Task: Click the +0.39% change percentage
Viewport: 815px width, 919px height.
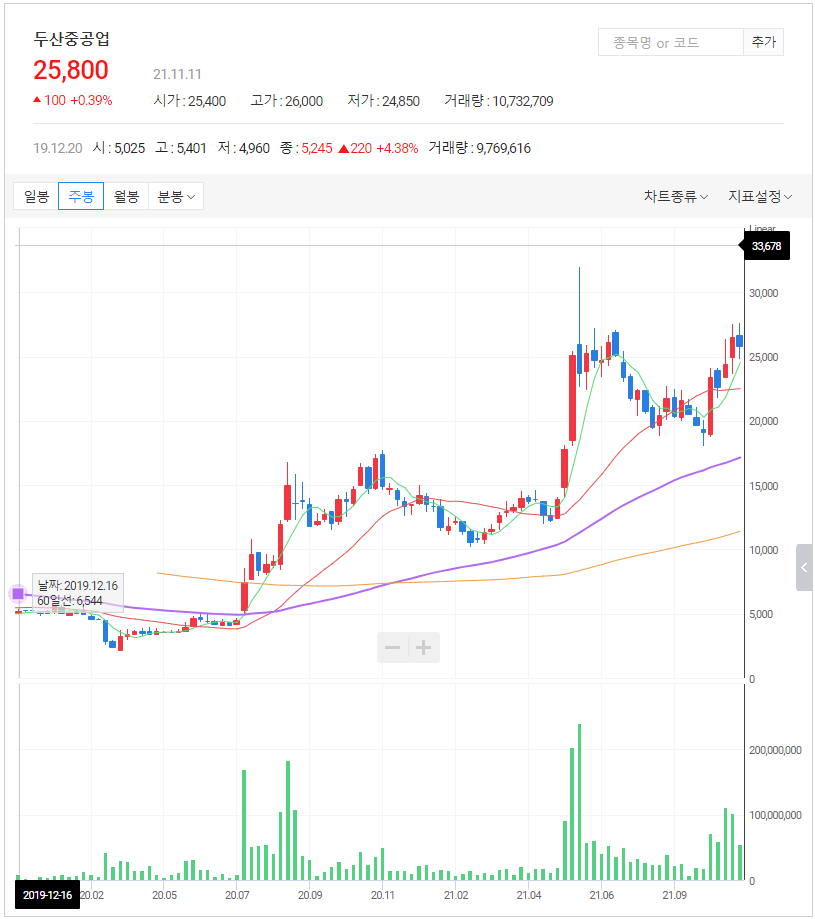Action: click(x=91, y=100)
